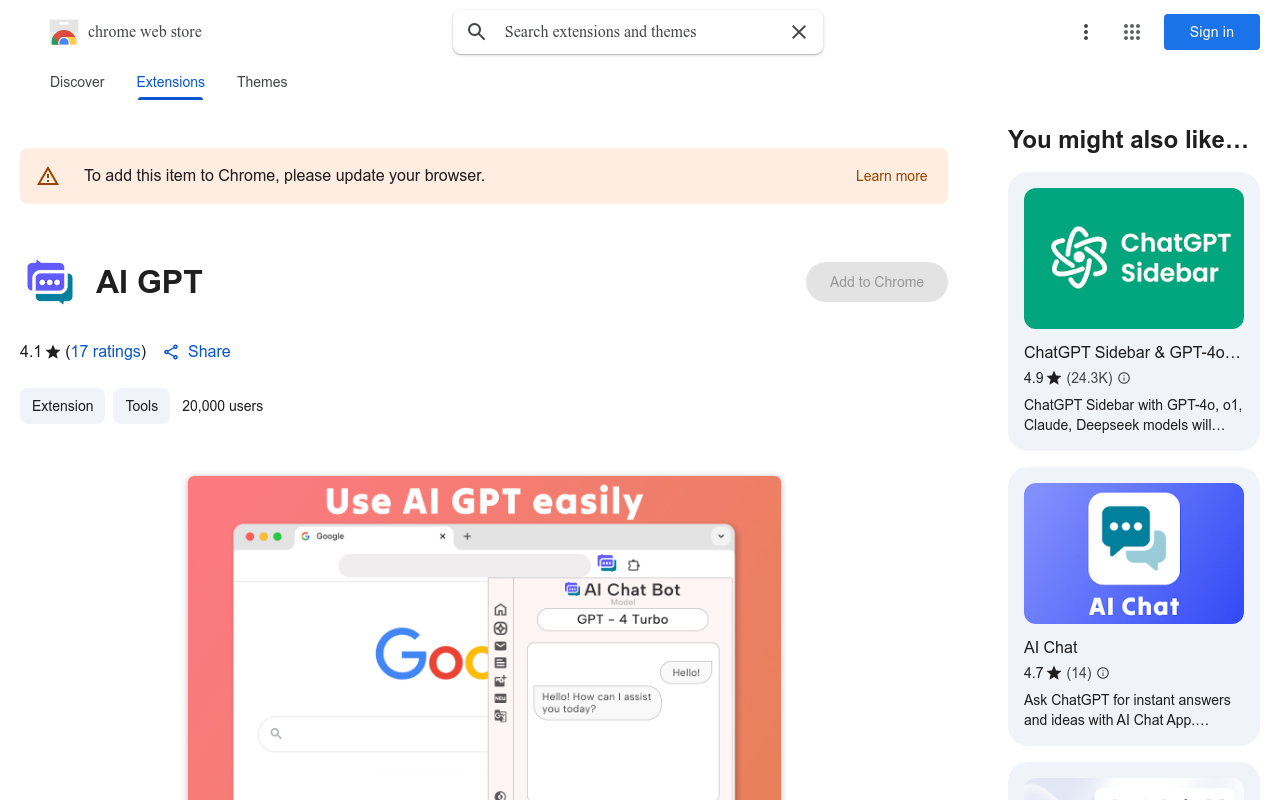Open the ChatGPT Sidebar & GPT-4o title
This screenshot has width=1280, height=800.
pyautogui.click(x=1132, y=353)
